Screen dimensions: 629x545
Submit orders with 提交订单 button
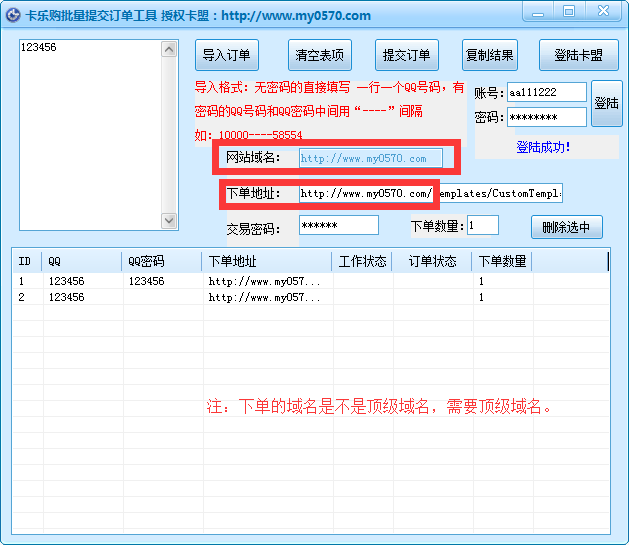pyautogui.click(x=406, y=55)
